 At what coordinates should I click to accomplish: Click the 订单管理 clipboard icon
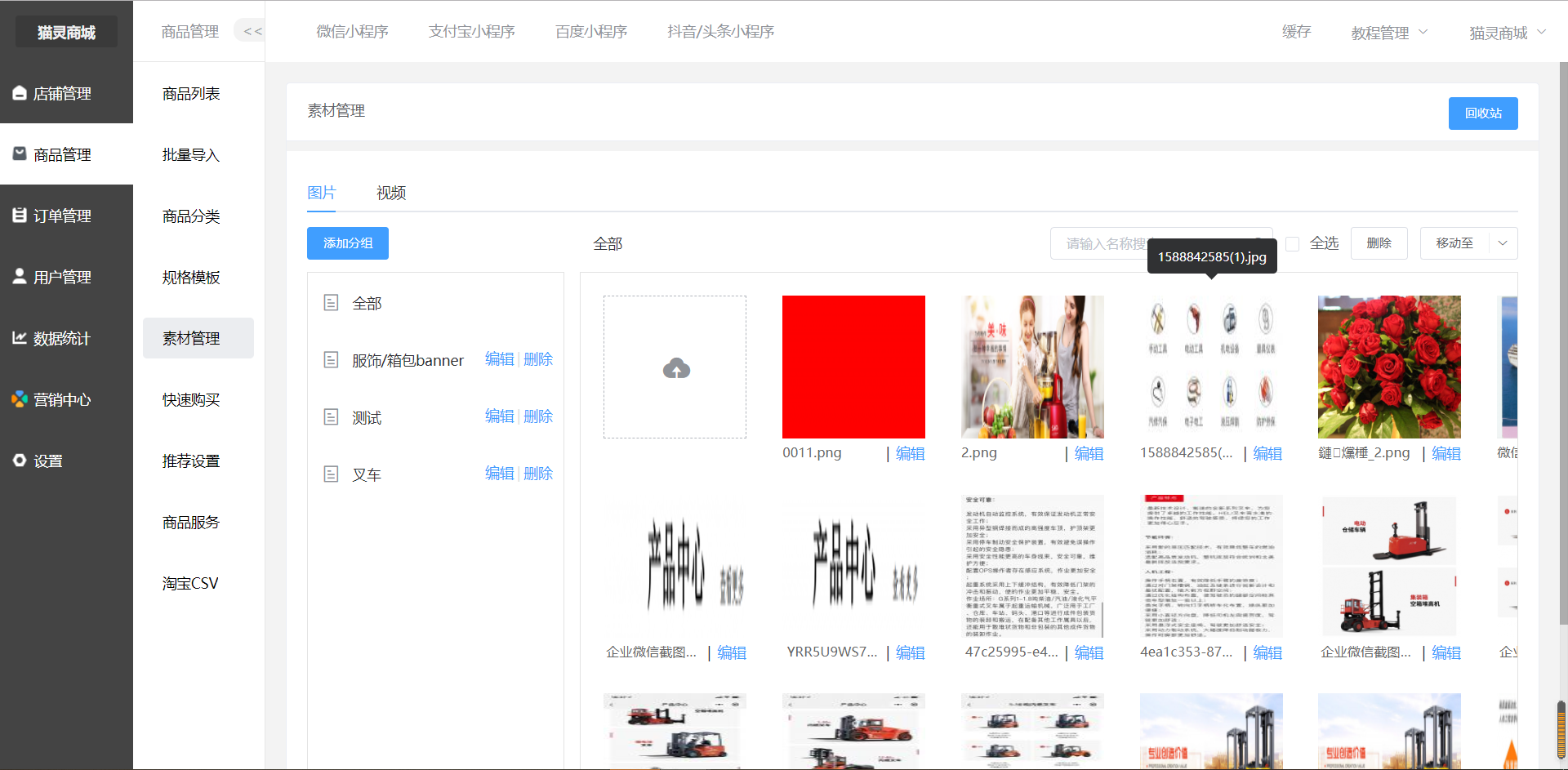(20, 215)
